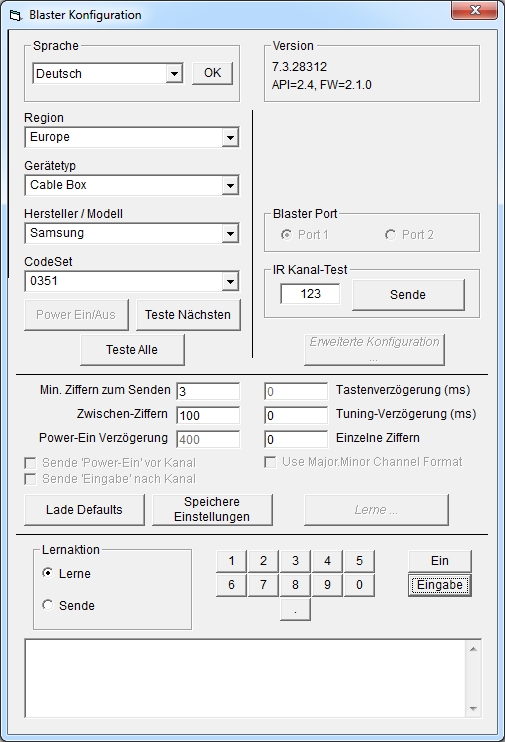
Task: Click the Teste Nächsten button
Action: point(188,315)
